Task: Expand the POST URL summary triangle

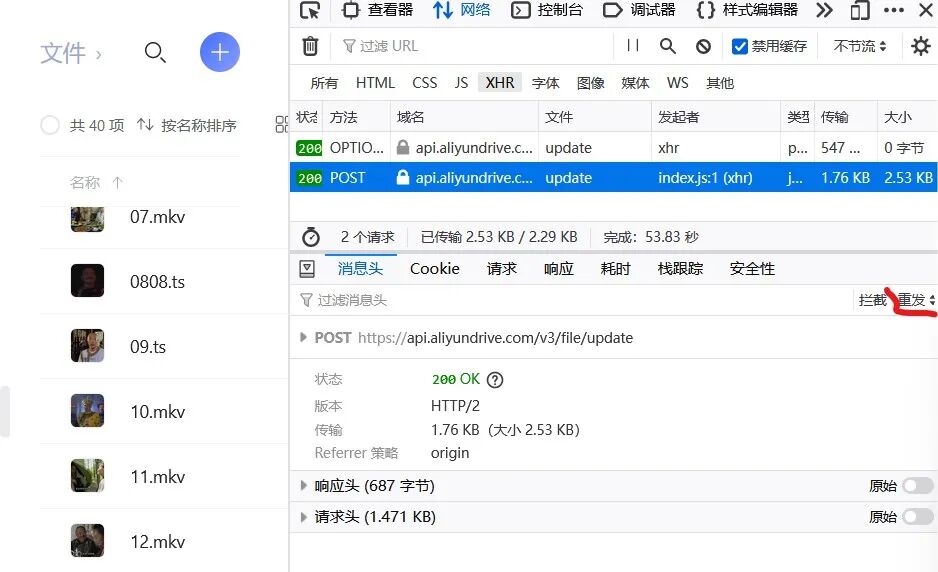Action: pyautogui.click(x=303, y=337)
